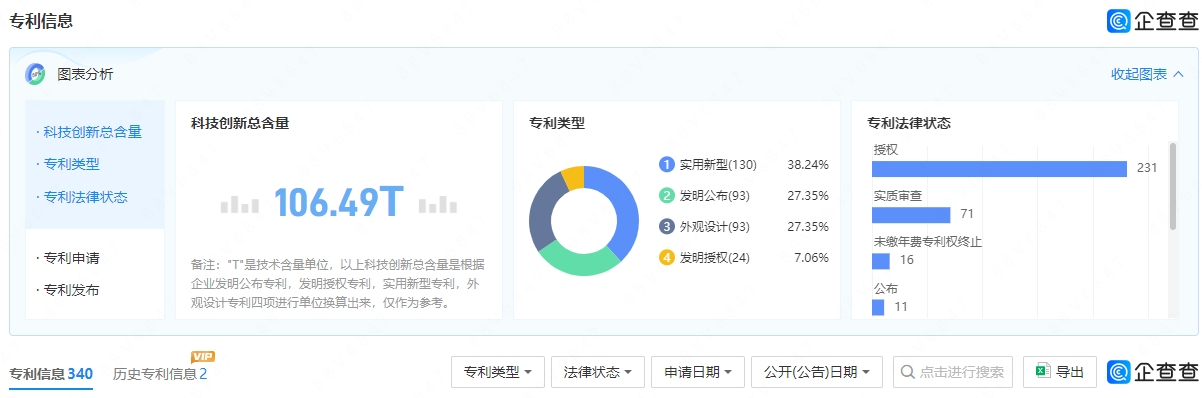Click the Excel icon on the 导出 button
Screen dimensions: 1202x398
coord(1042,371)
